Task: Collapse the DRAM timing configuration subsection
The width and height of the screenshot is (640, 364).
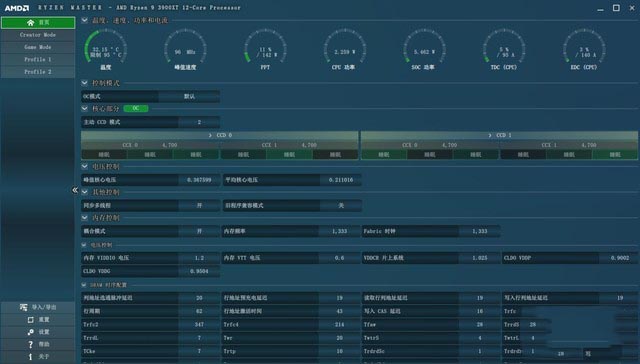Action: (84, 285)
